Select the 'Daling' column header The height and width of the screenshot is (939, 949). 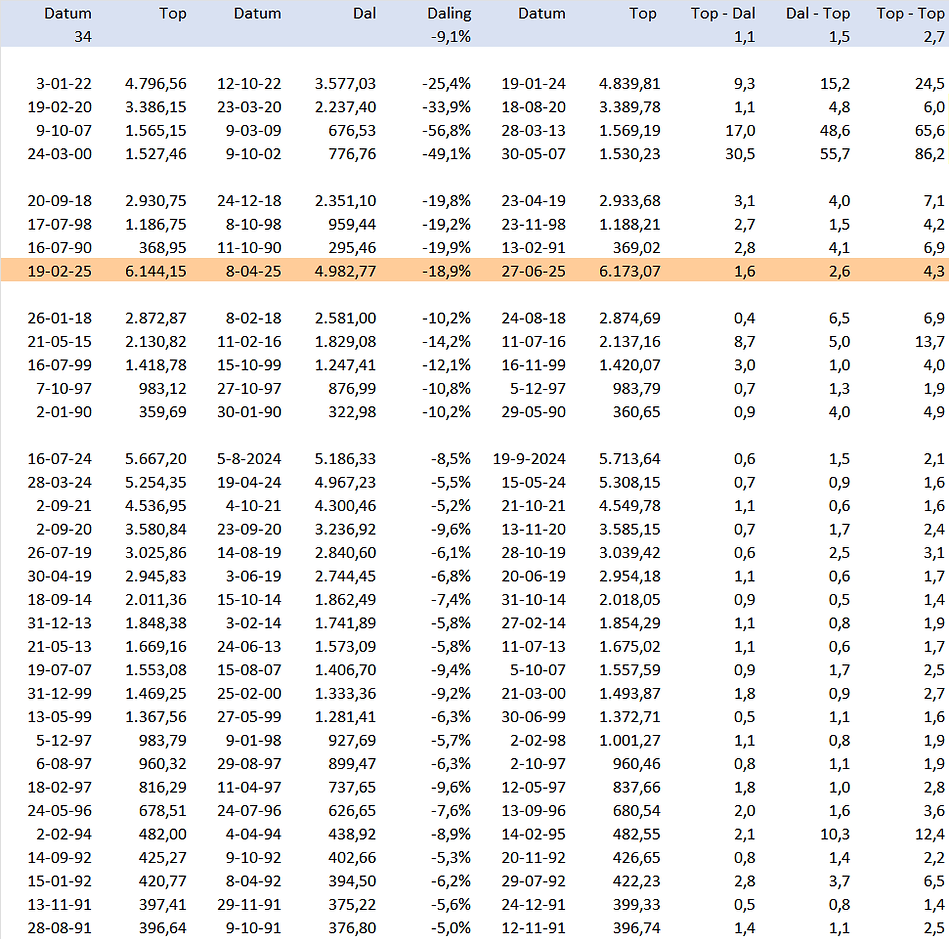click(448, 13)
